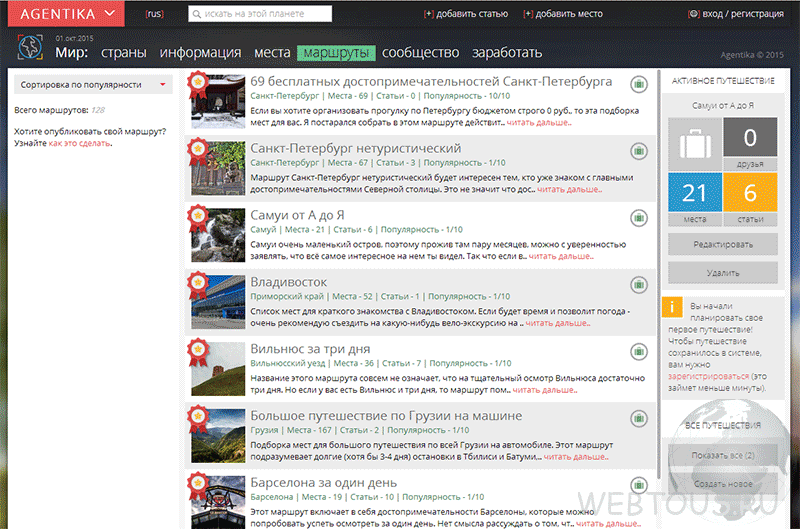Viewport: 800px width, 529px height.
Task: Open the 'места' menu item
Action: pyautogui.click(x=272, y=53)
